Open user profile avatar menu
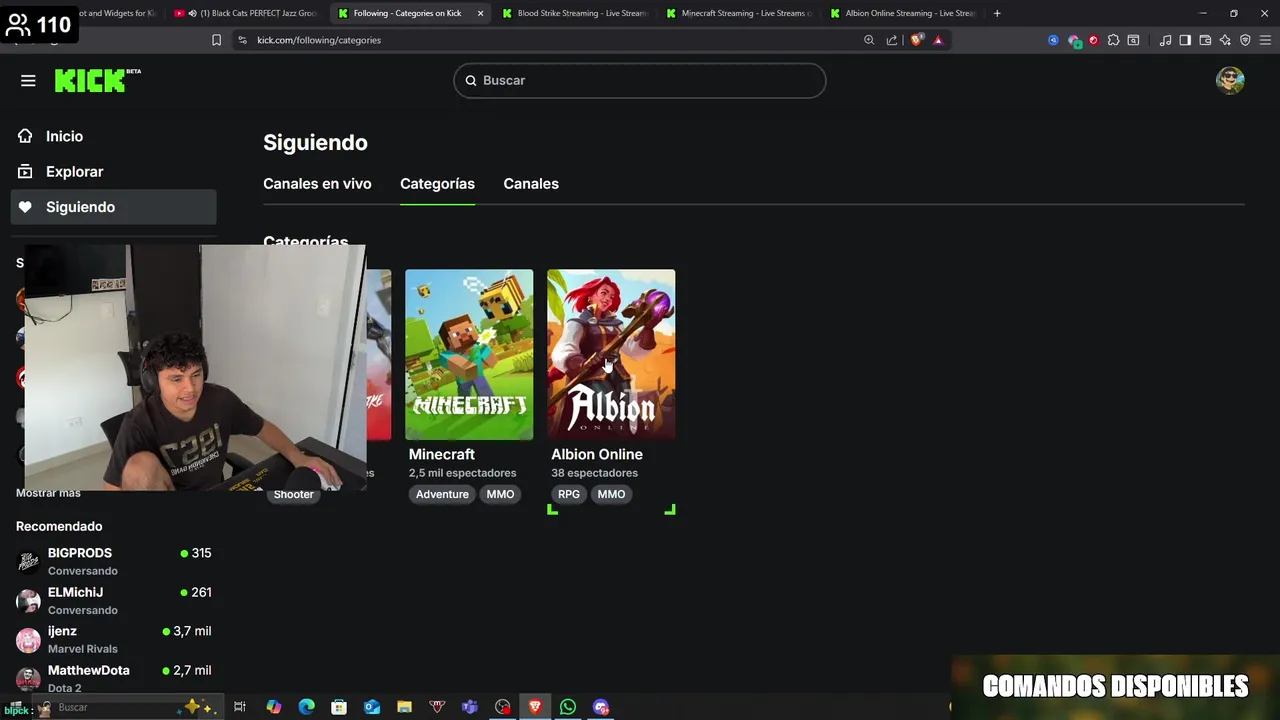1280x720 pixels. (x=1230, y=80)
